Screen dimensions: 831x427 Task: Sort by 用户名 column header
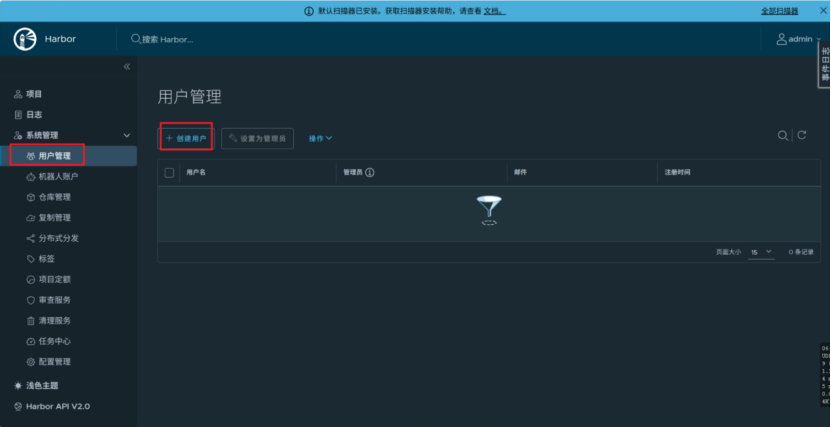pos(196,173)
